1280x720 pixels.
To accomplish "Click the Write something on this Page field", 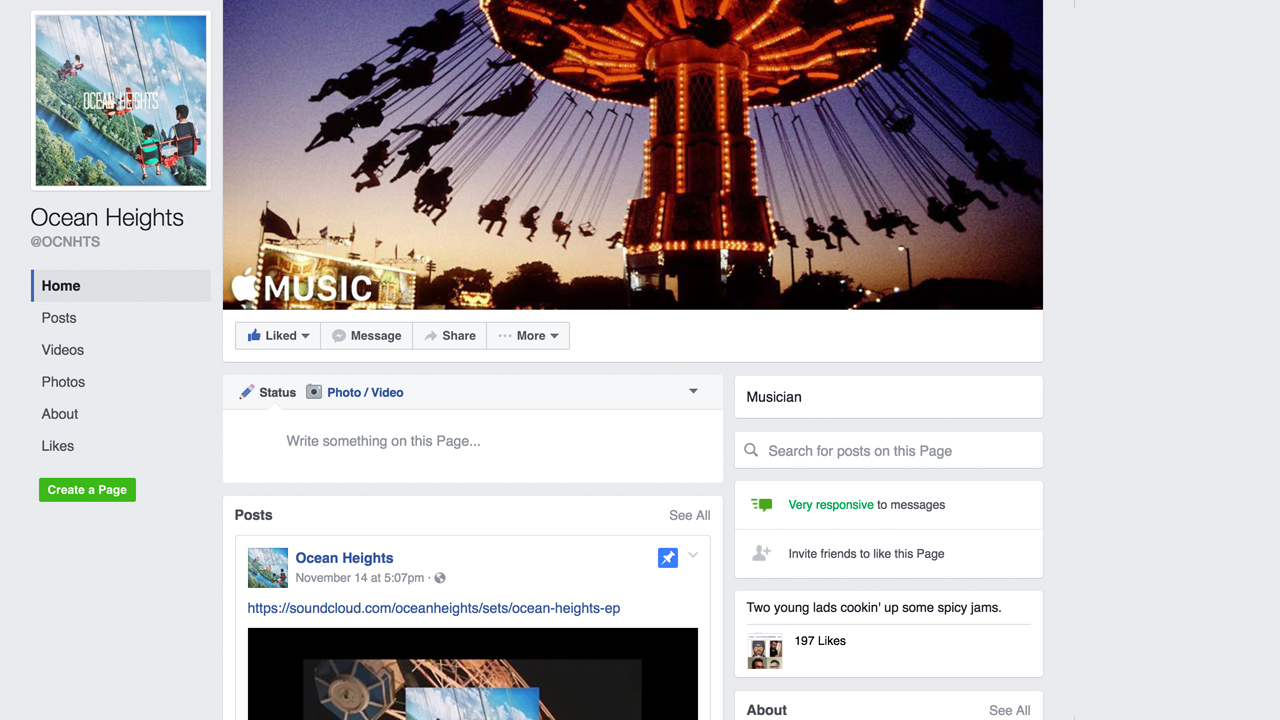I will coord(472,441).
